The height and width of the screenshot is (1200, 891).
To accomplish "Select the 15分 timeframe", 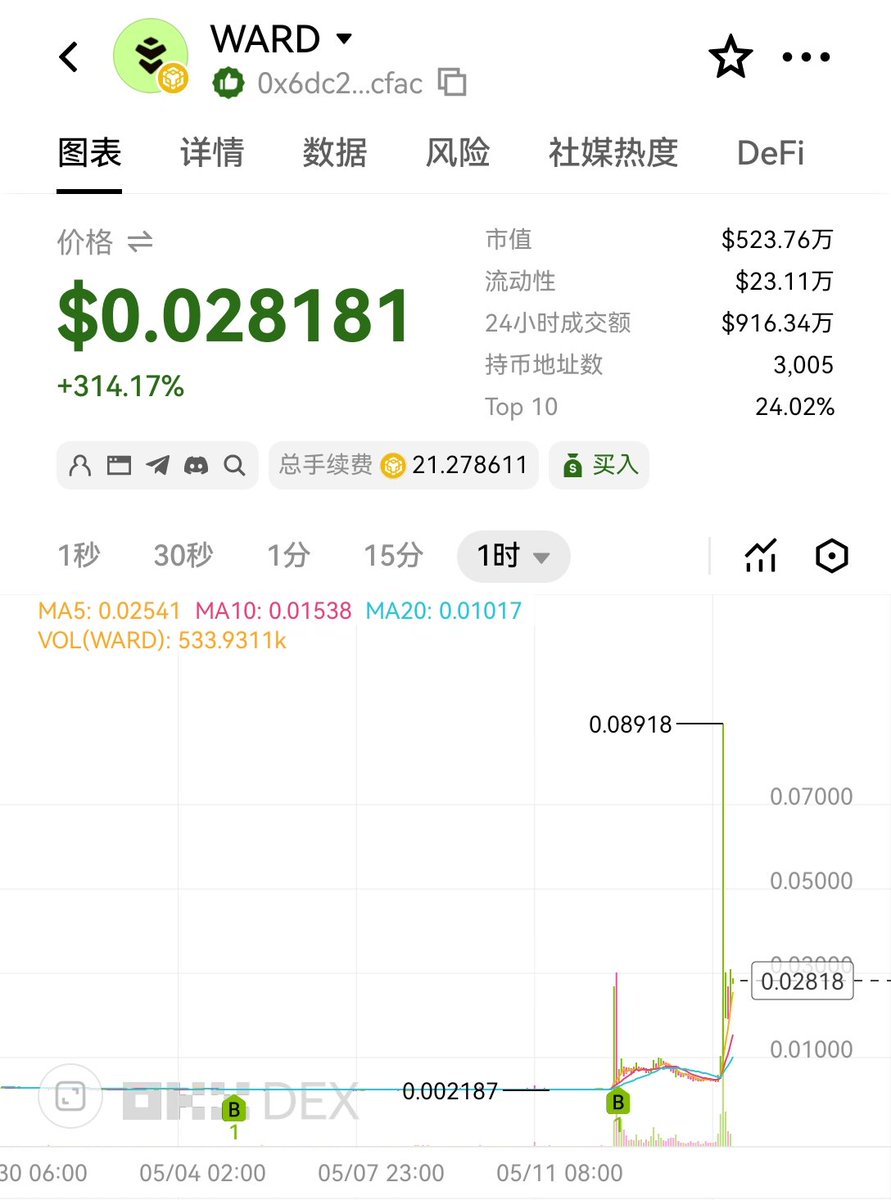I will click(x=393, y=555).
